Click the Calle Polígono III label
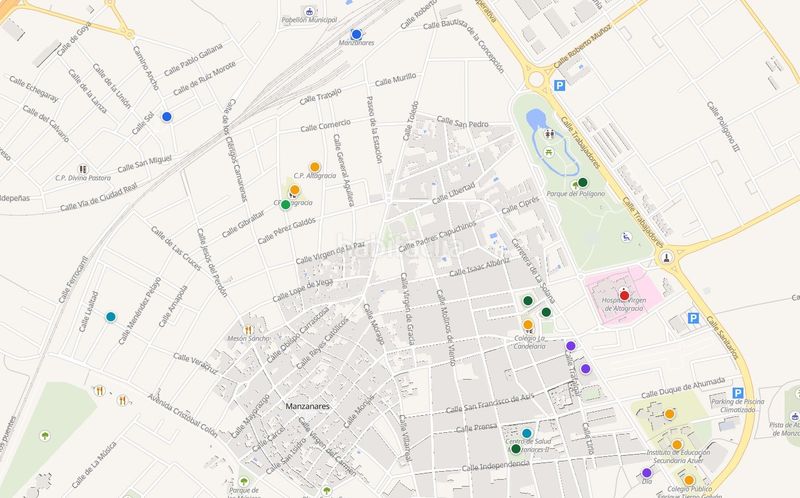 pyautogui.click(x=723, y=127)
